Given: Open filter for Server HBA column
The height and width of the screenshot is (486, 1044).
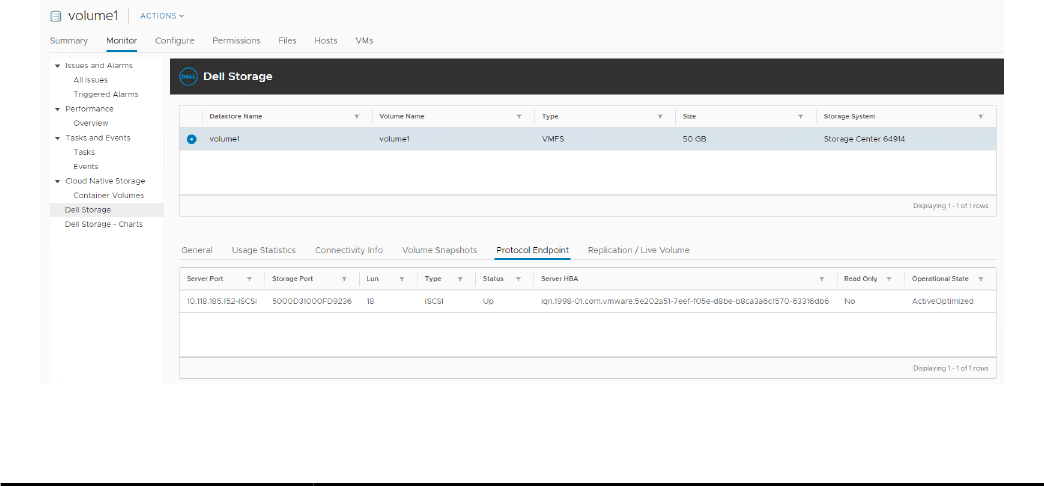Looking at the screenshot, I should 821,279.
